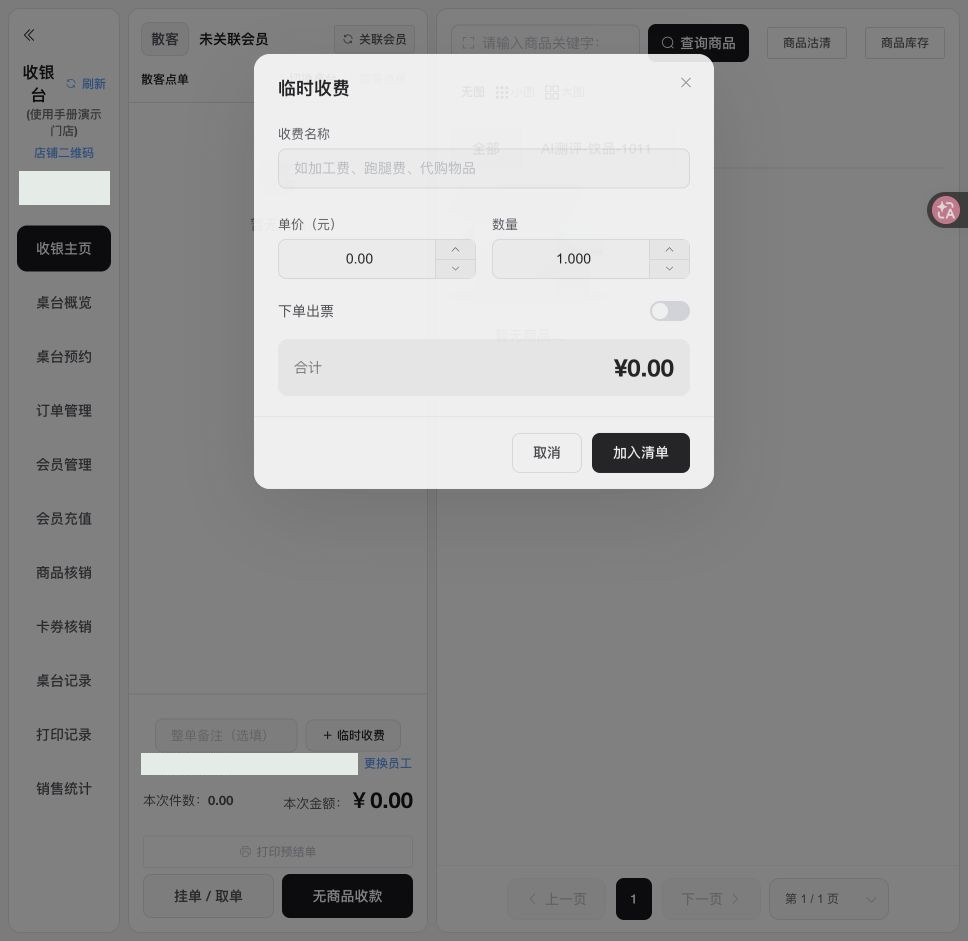968x941 pixels.
Task: Click the 单价 price input
Action: [357, 259]
